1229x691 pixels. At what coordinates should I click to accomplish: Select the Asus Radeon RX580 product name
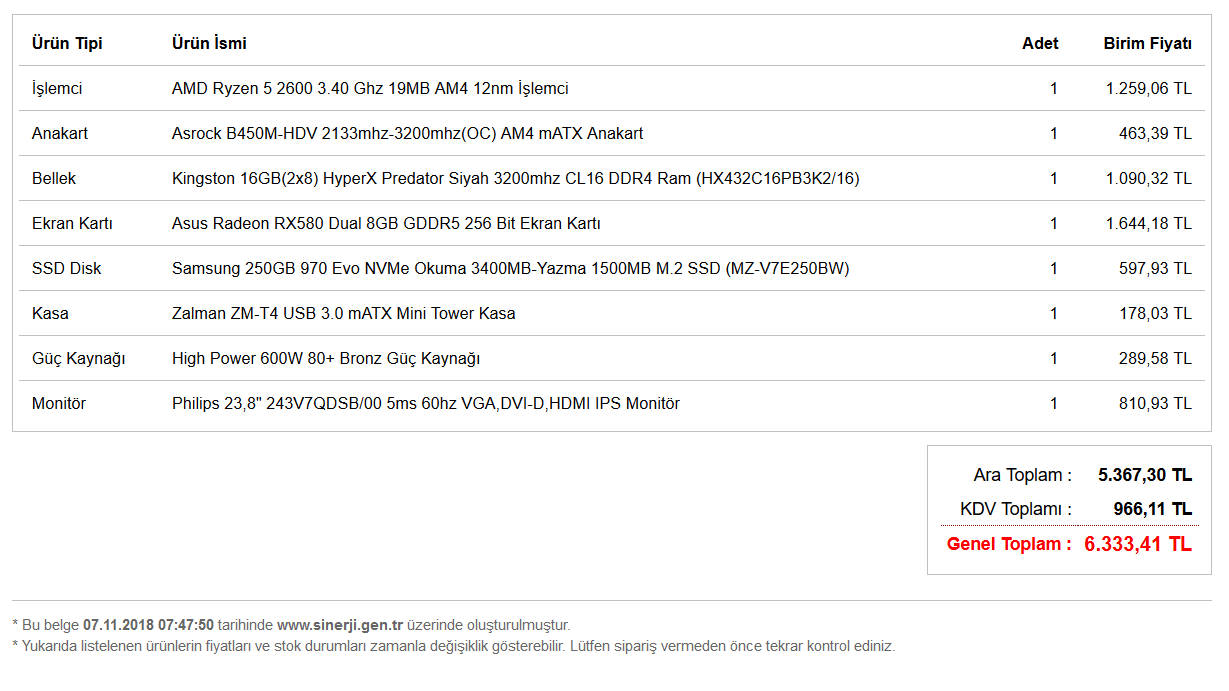point(386,223)
